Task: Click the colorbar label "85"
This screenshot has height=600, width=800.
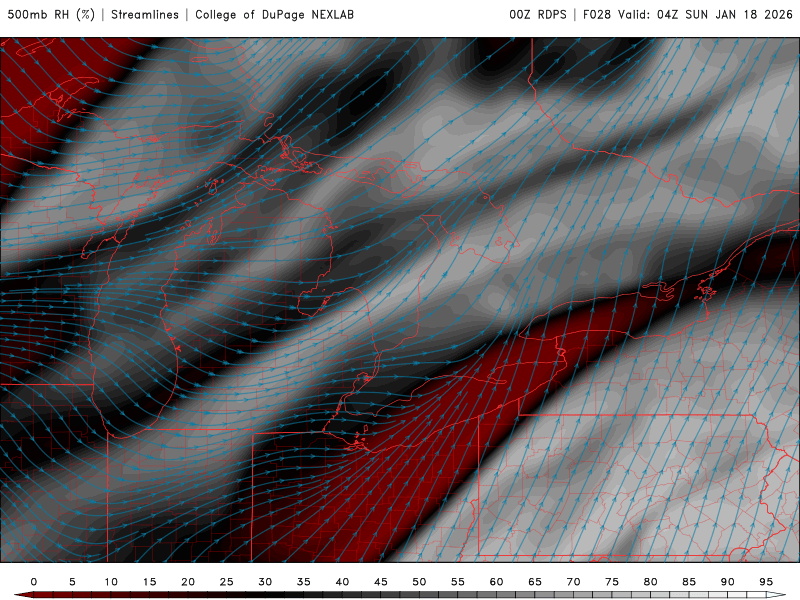Action: tap(689, 582)
